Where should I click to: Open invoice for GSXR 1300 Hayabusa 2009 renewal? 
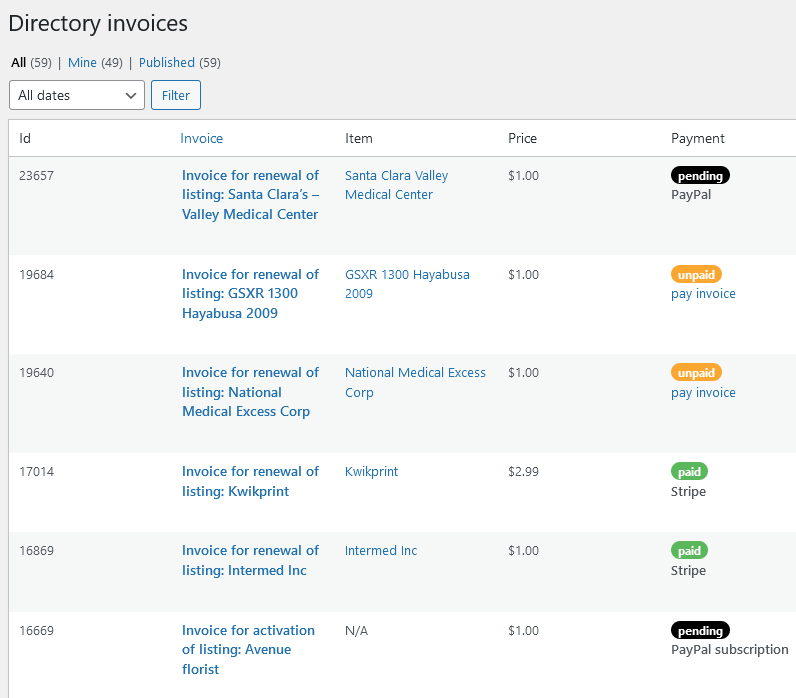click(x=251, y=293)
